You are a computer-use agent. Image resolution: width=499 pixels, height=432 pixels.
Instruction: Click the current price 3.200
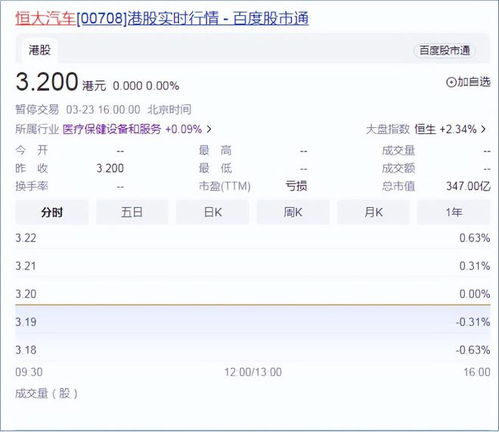[47, 82]
